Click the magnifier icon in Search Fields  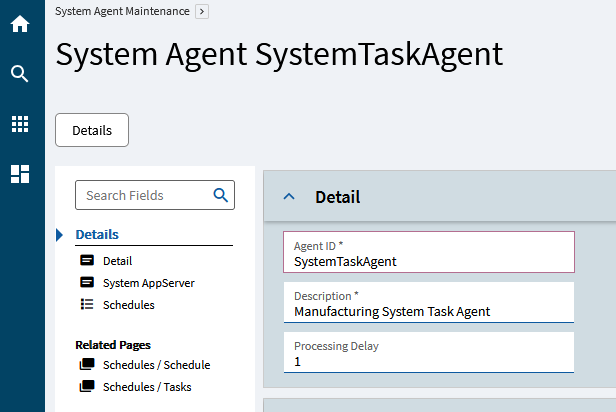(x=220, y=195)
